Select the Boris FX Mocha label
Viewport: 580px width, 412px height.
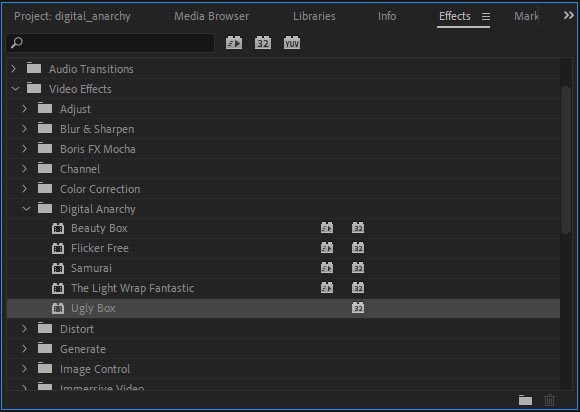pyautogui.click(x=98, y=149)
